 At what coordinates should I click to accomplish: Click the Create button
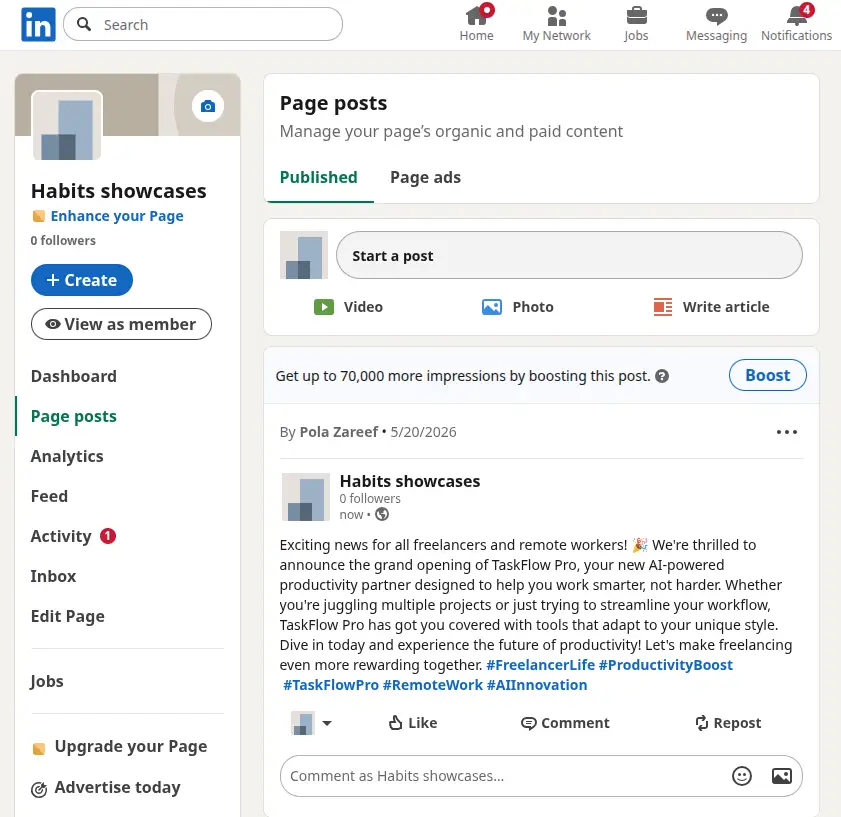pyautogui.click(x=82, y=280)
